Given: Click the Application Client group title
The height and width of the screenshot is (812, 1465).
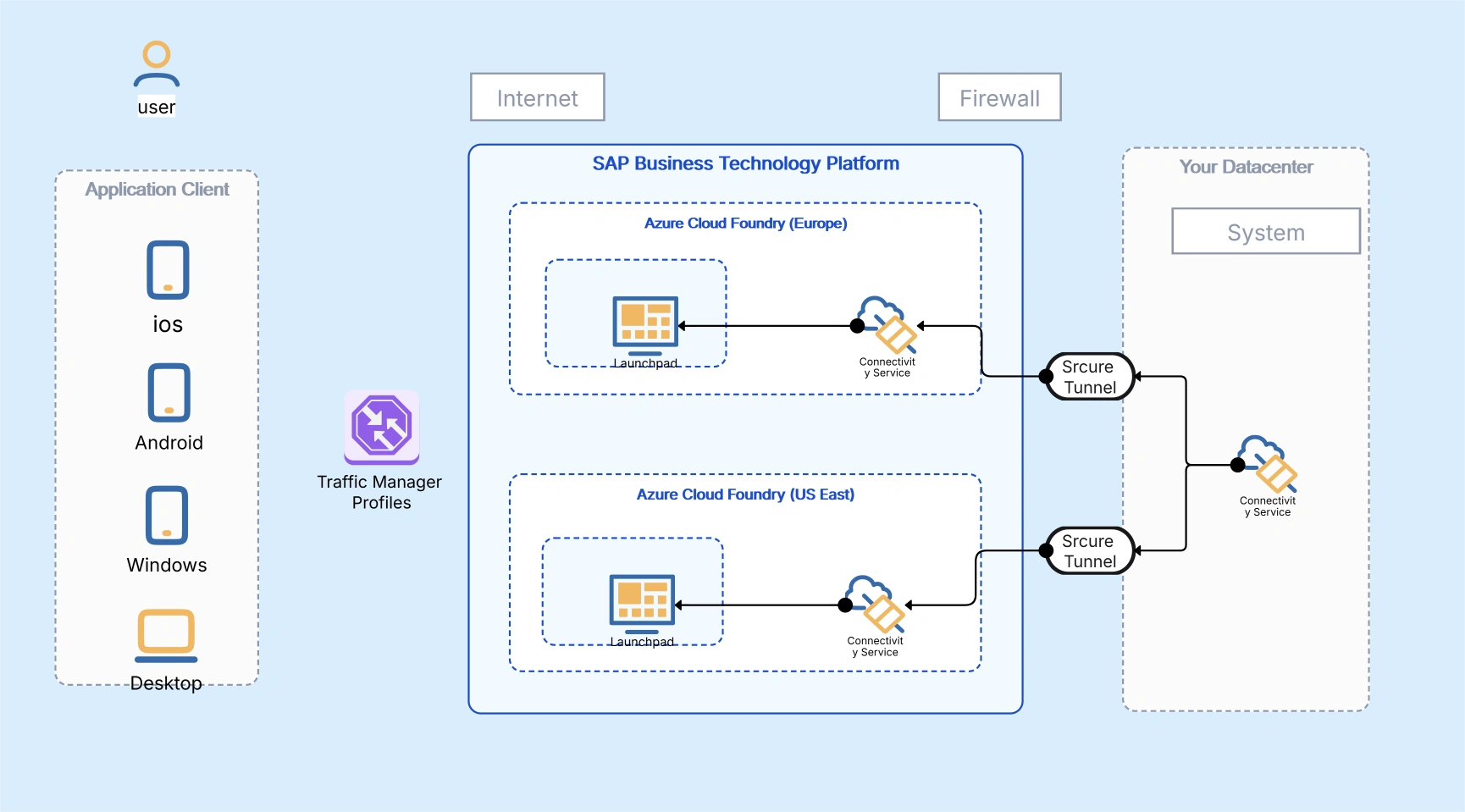Looking at the screenshot, I should pos(157,190).
